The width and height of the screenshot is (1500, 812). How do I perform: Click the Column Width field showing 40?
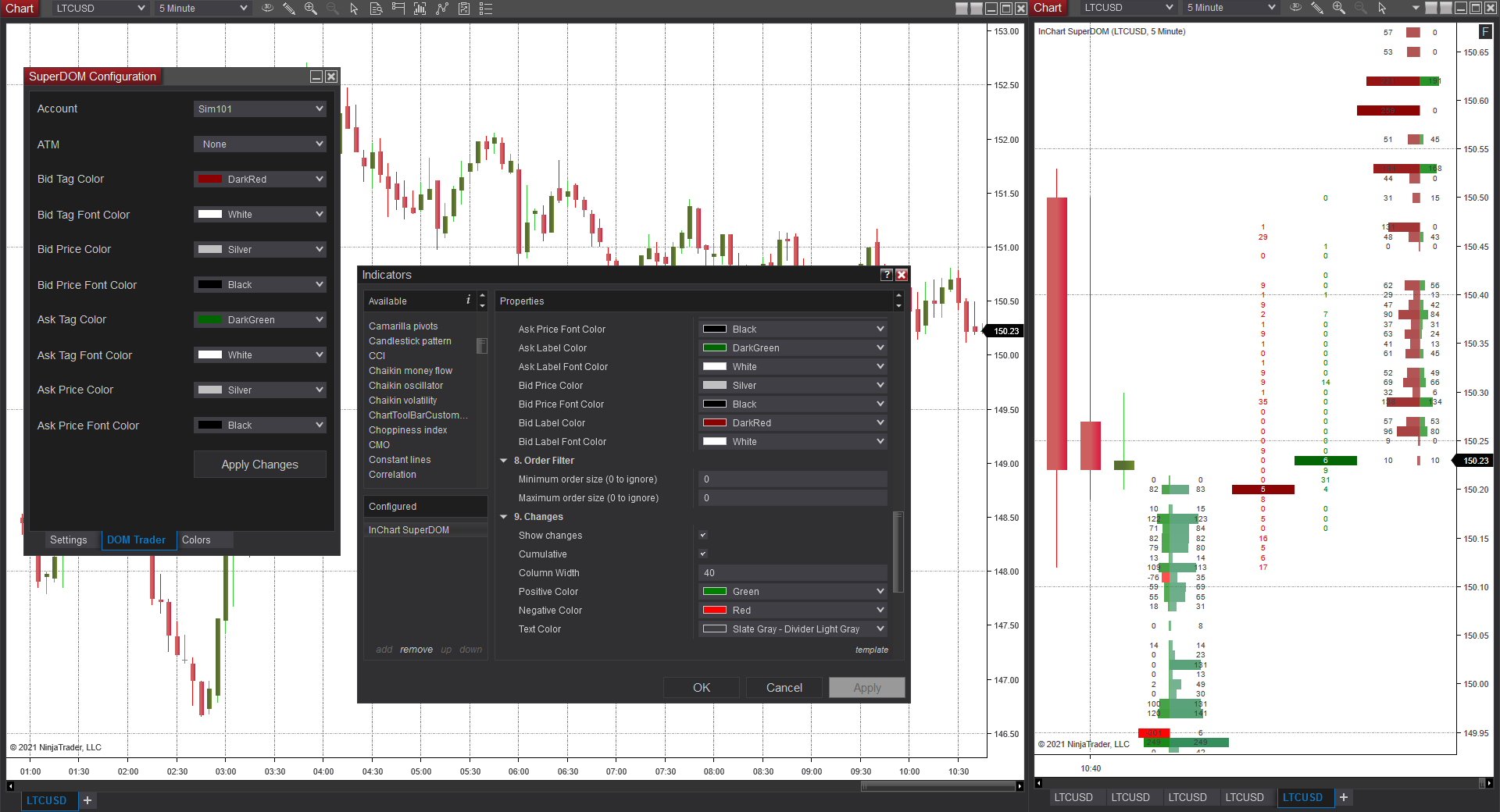click(793, 573)
